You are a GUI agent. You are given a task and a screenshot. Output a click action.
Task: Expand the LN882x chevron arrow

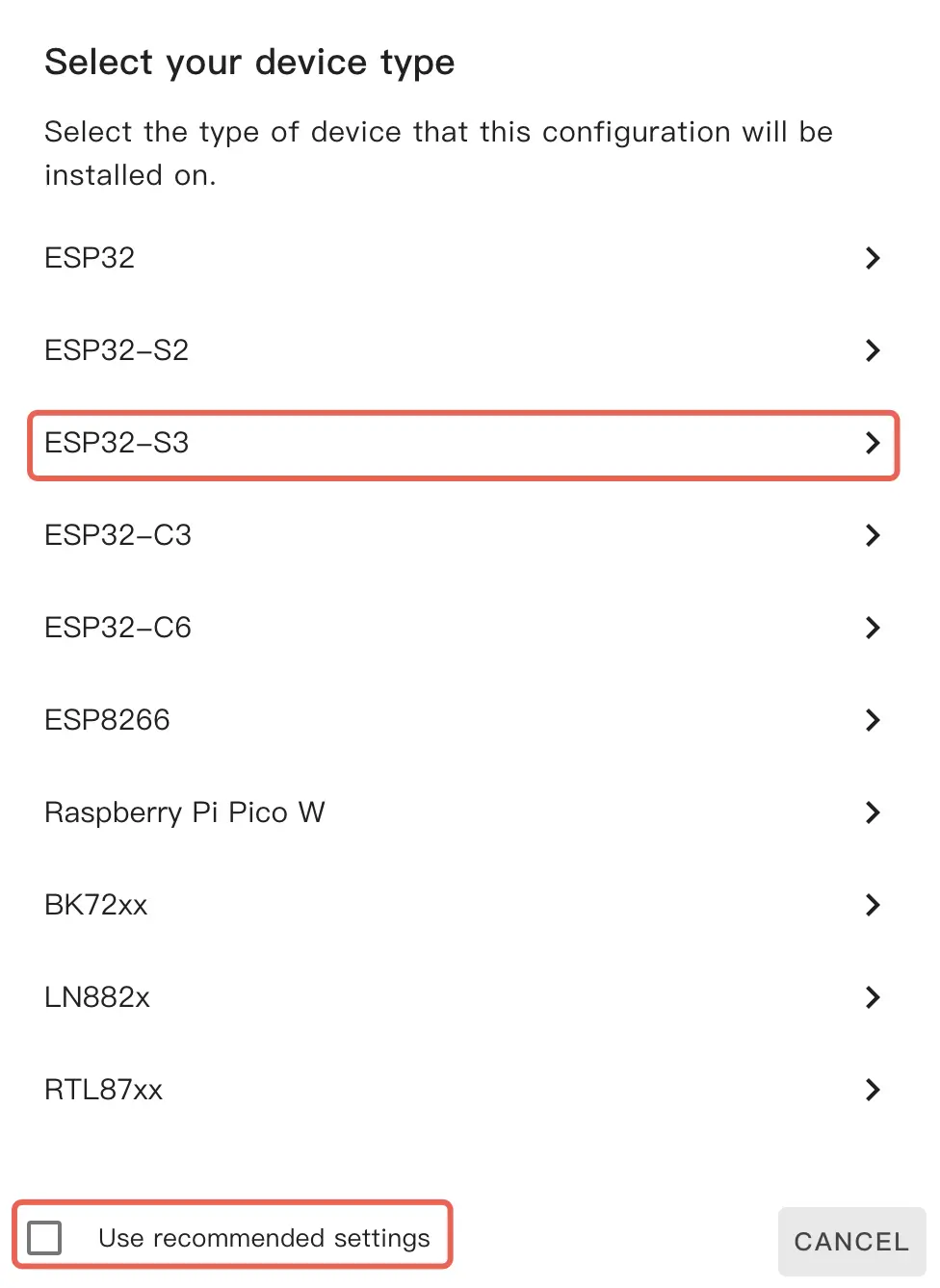coord(873,997)
